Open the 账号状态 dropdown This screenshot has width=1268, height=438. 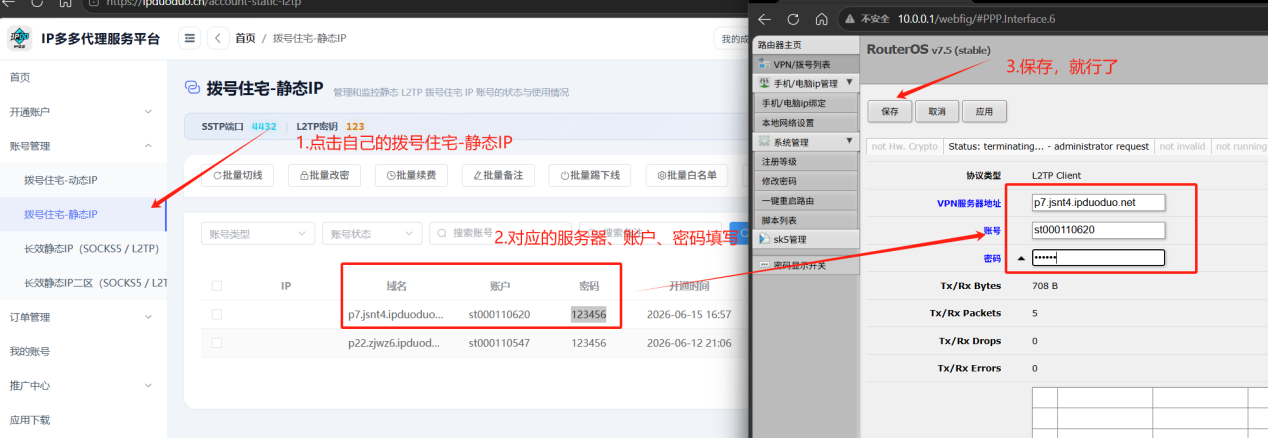point(372,233)
